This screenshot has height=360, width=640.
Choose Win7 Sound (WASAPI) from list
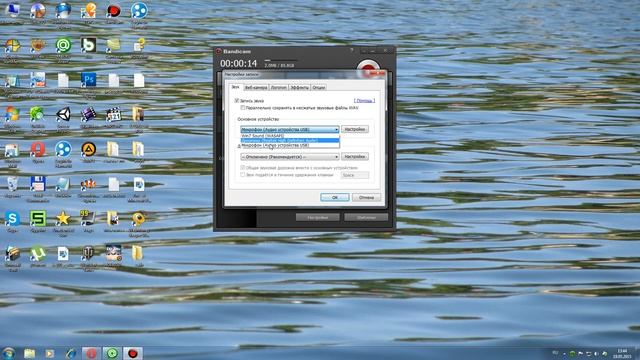click(290, 136)
